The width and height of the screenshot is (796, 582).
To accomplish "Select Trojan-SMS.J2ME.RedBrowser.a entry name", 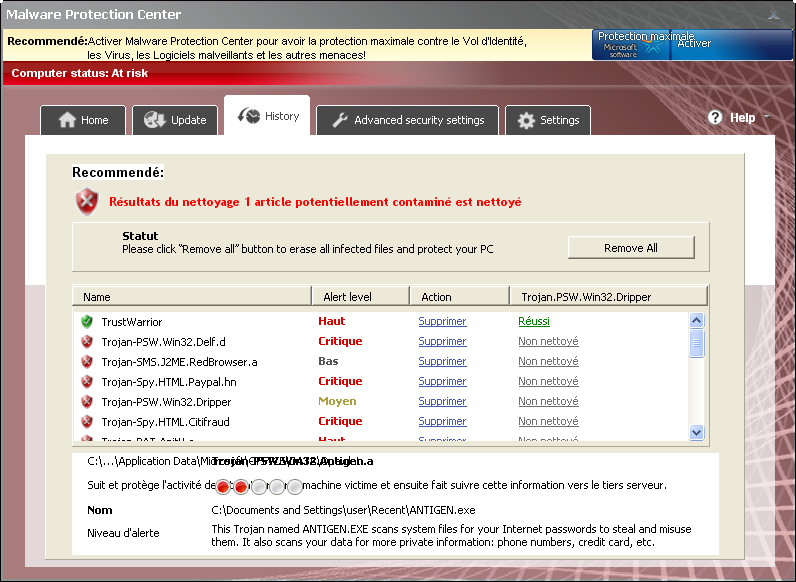I will [179, 362].
